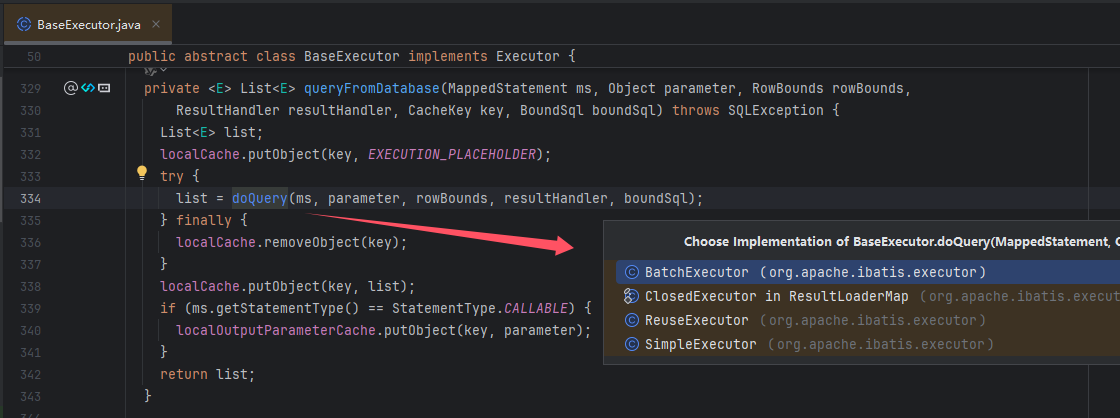Click the ClosedExecutor inner class icon
Screen dimensions: 1120x418
click(631, 296)
